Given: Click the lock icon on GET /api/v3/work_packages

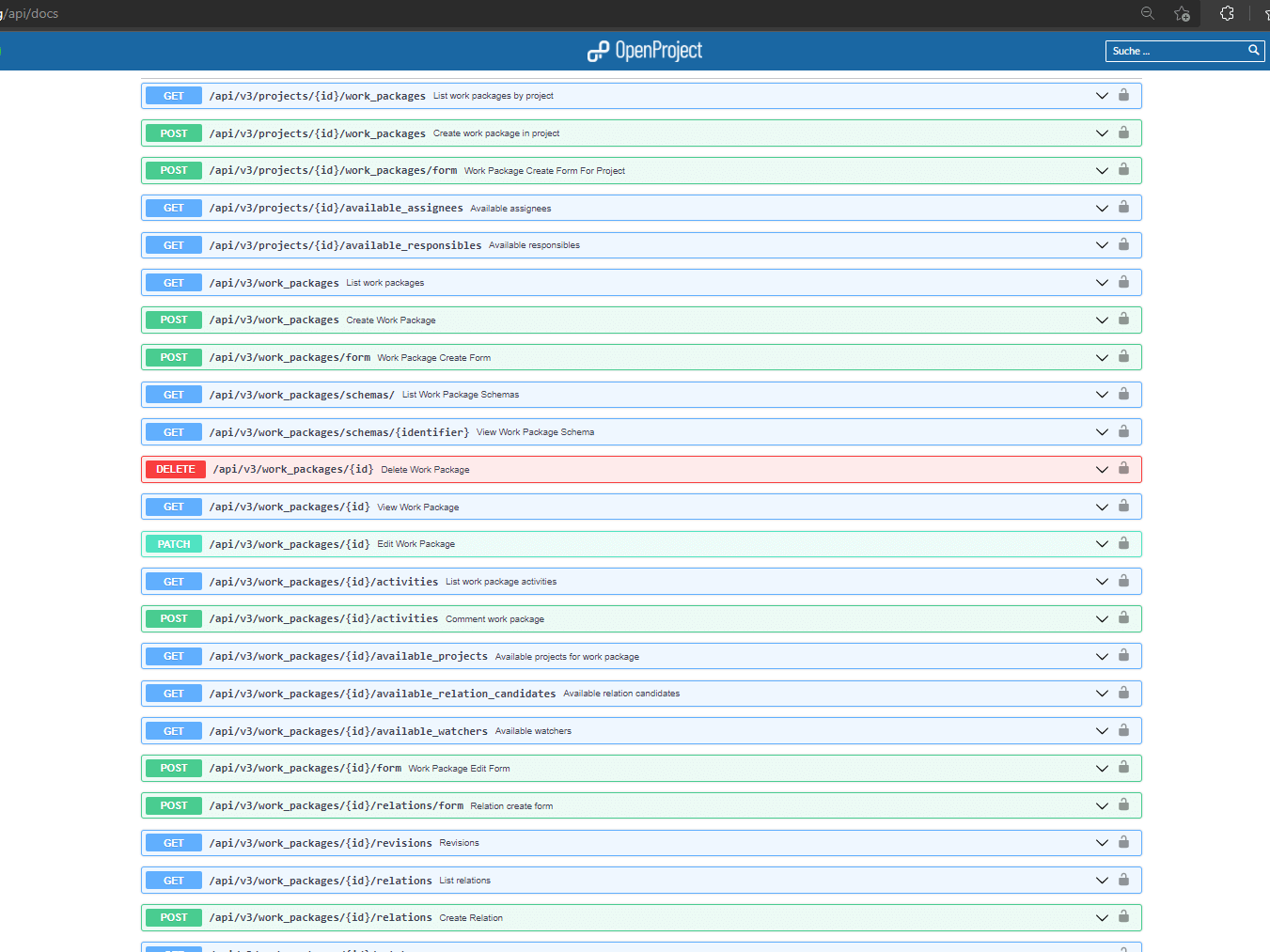Looking at the screenshot, I should 1123,282.
